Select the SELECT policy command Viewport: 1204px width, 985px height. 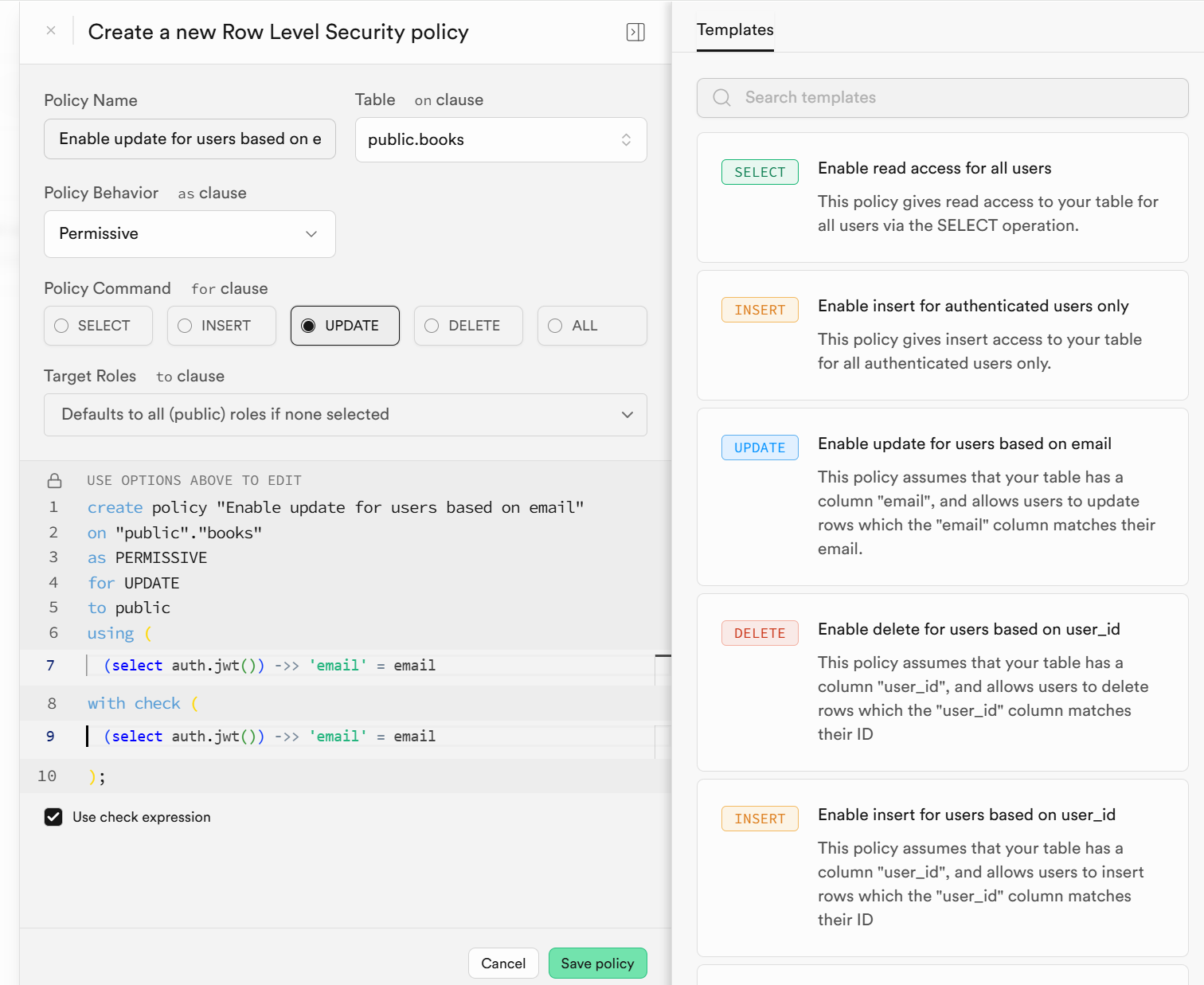pyautogui.click(x=98, y=326)
